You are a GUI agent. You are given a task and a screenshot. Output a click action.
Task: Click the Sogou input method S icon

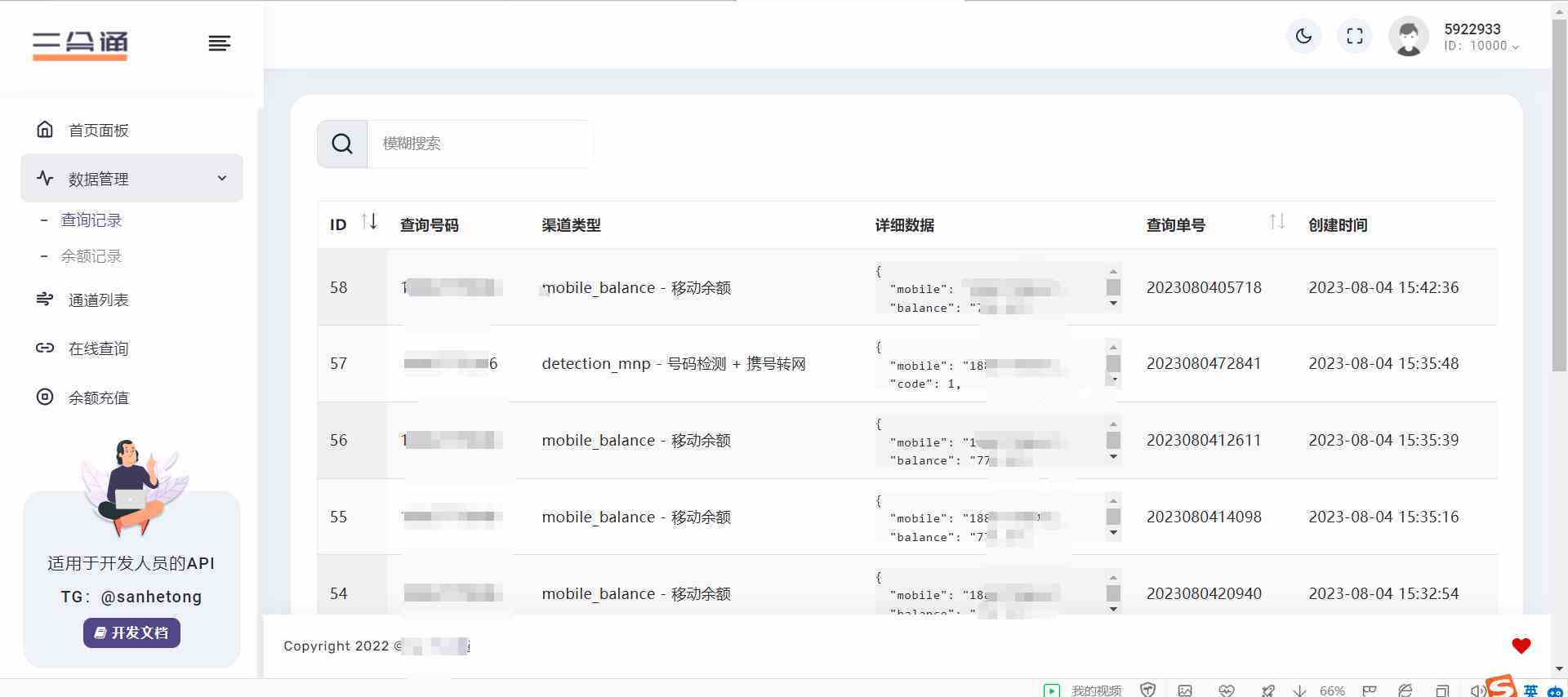(x=1502, y=686)
